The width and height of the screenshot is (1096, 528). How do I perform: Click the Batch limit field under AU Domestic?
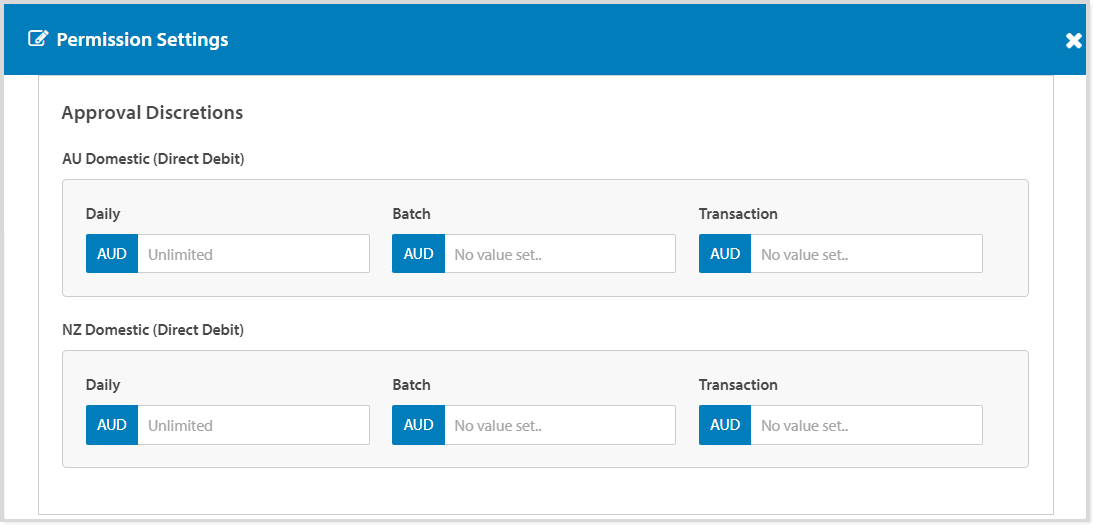[559, 254]
